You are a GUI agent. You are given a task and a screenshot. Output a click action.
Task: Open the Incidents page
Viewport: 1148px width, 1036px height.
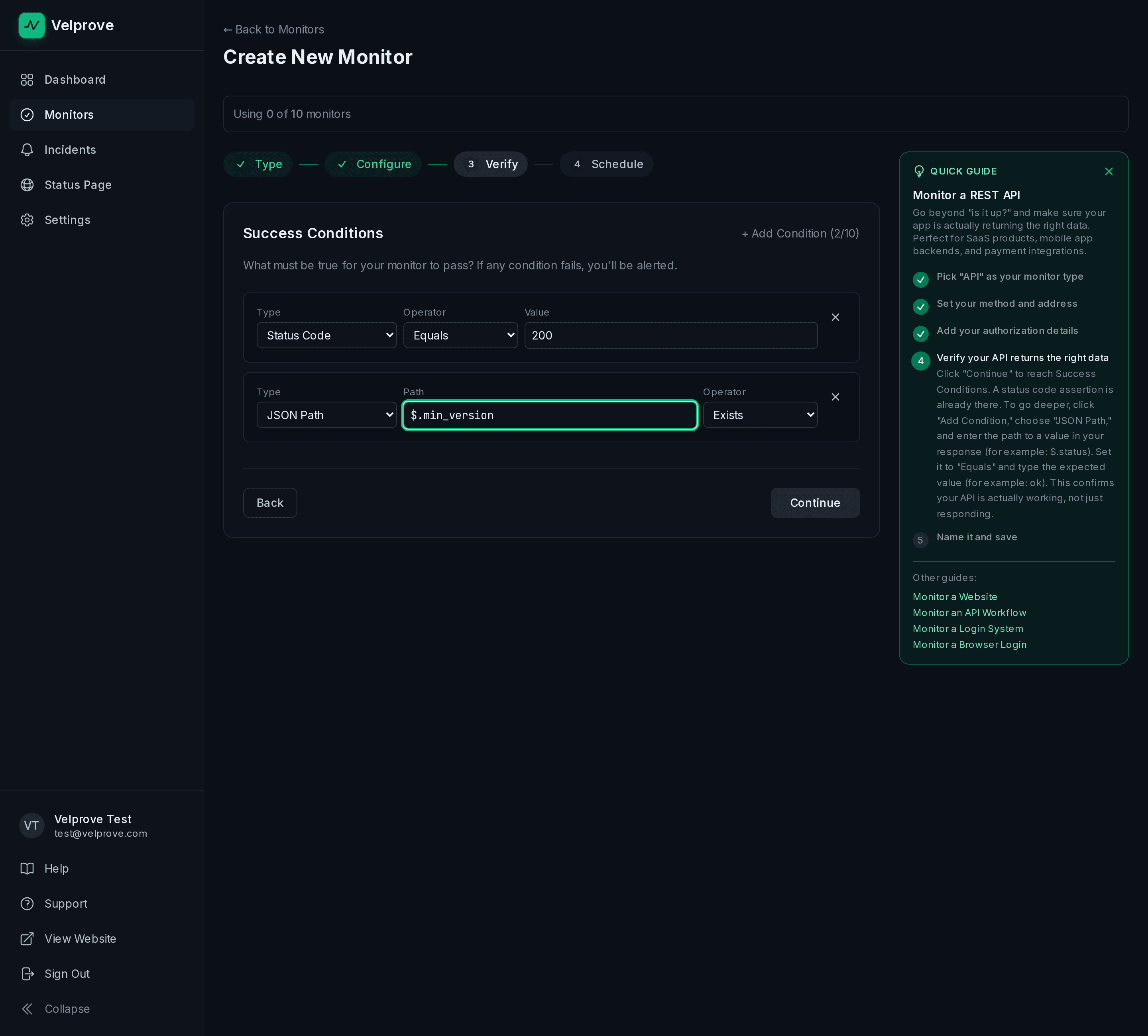click(102, 150)
